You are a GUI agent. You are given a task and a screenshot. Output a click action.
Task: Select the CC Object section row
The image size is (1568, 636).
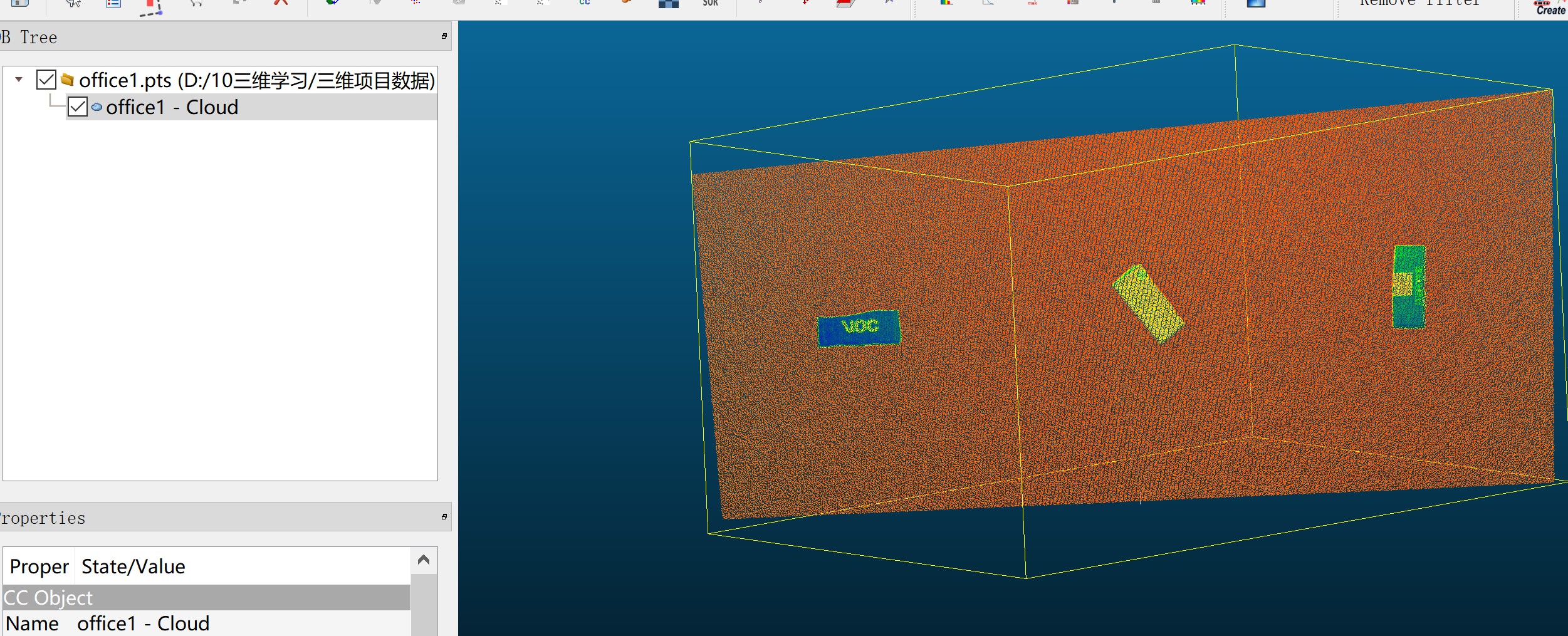click(x=207, y=598)
